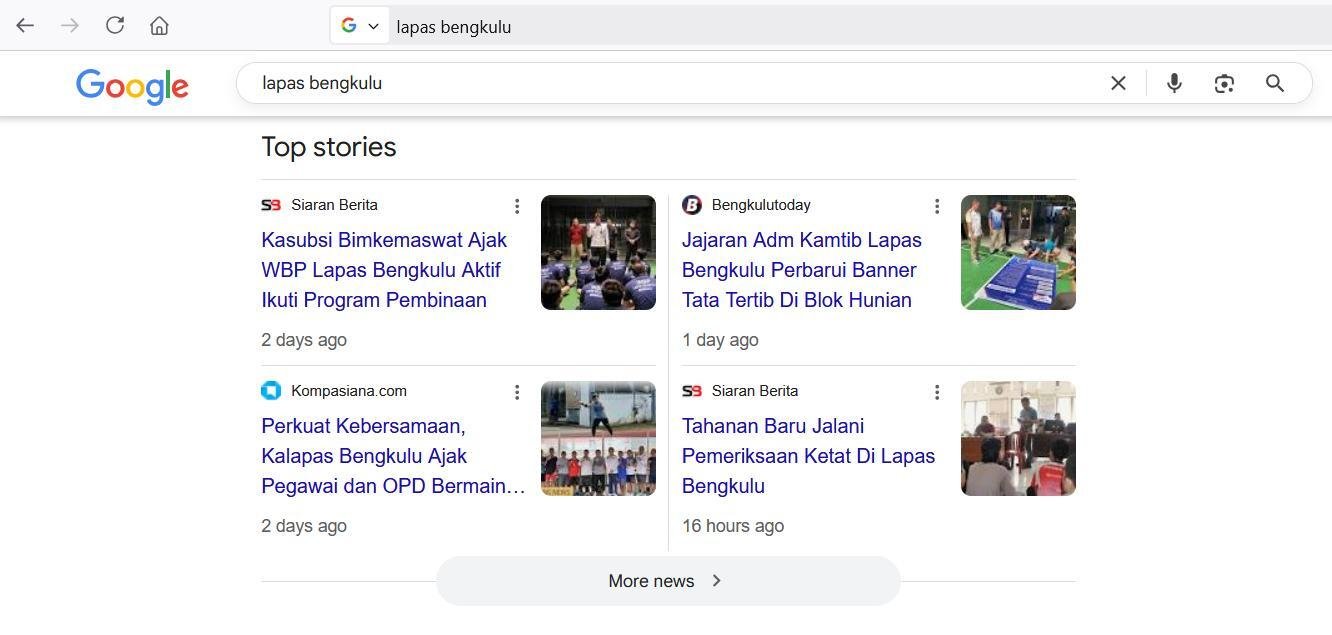Click the Google logo
The width and height of the screenshot is (1332, 635).
tap(132, 87)
